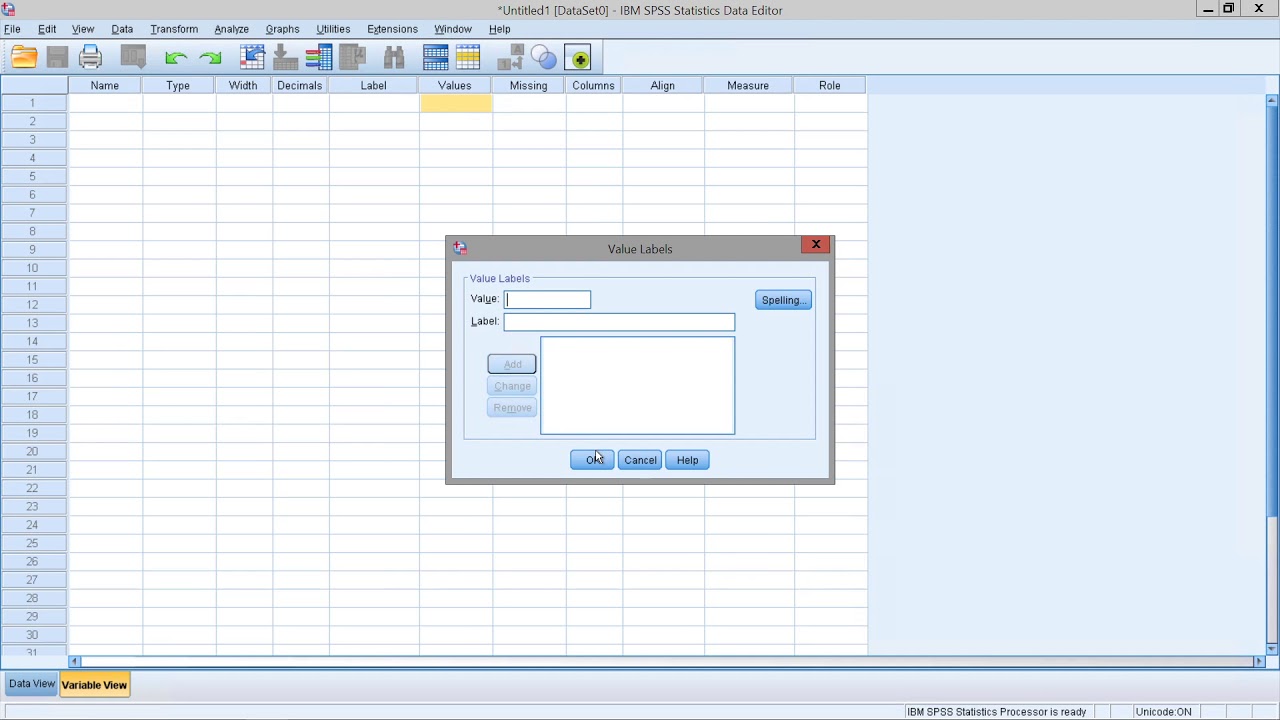Click Help in Value Labels dialog
Screen dimensions: 1280x720
(687, 460)
